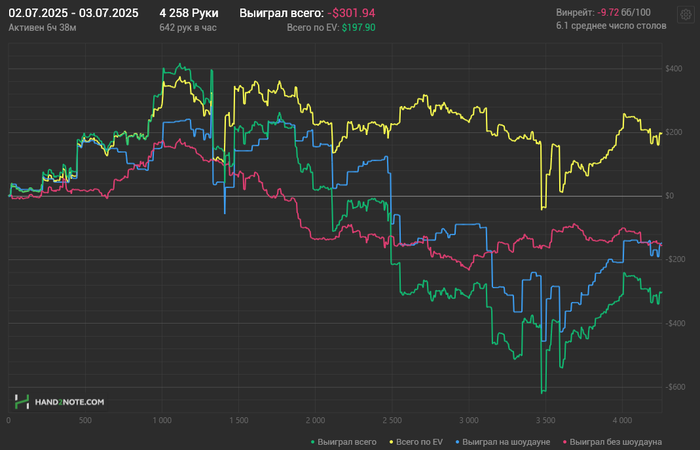Image resolution: width=700 pixels, height=450 pixels.
Task: Open the graph settings gear icon
Action: (x=686, y=15)
